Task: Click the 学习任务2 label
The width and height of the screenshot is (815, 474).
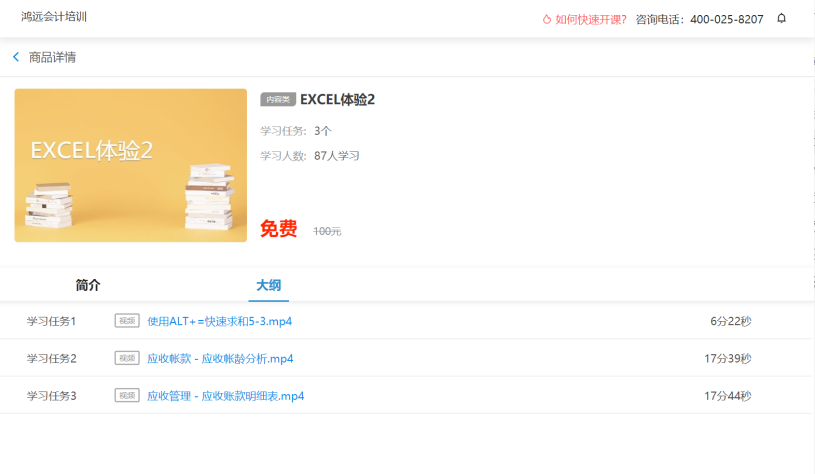Action: (51, 359)
